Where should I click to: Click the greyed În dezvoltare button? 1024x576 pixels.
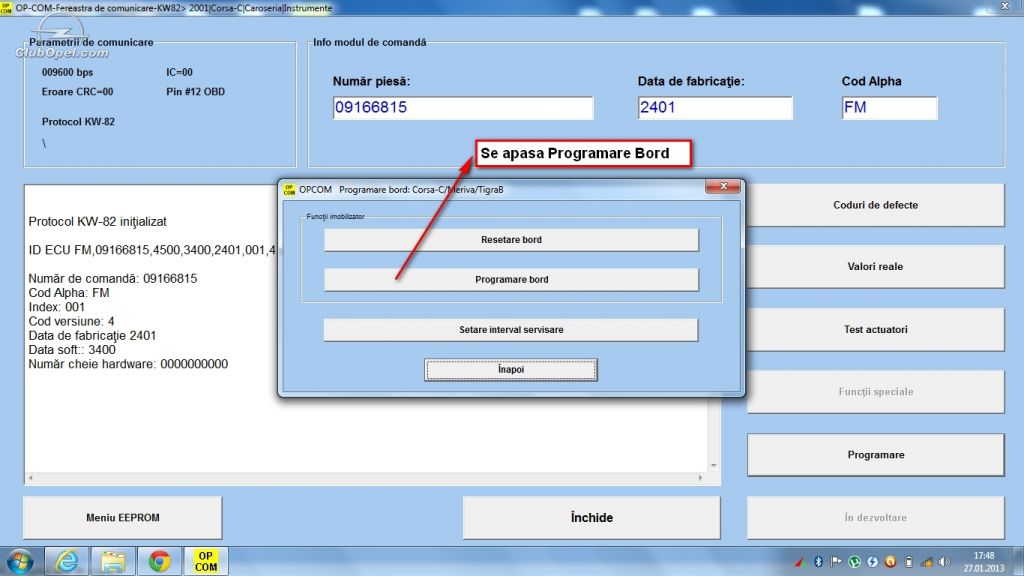coord(876,518)
